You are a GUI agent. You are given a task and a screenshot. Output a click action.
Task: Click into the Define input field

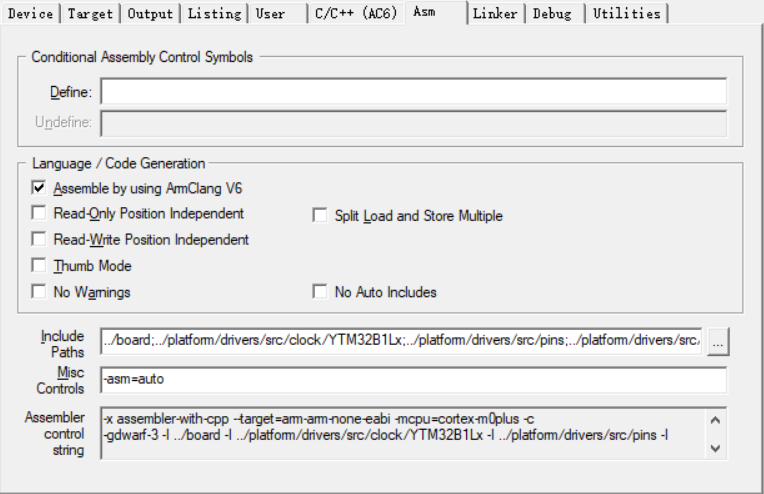pyautogui.click(x=413, y=92)
